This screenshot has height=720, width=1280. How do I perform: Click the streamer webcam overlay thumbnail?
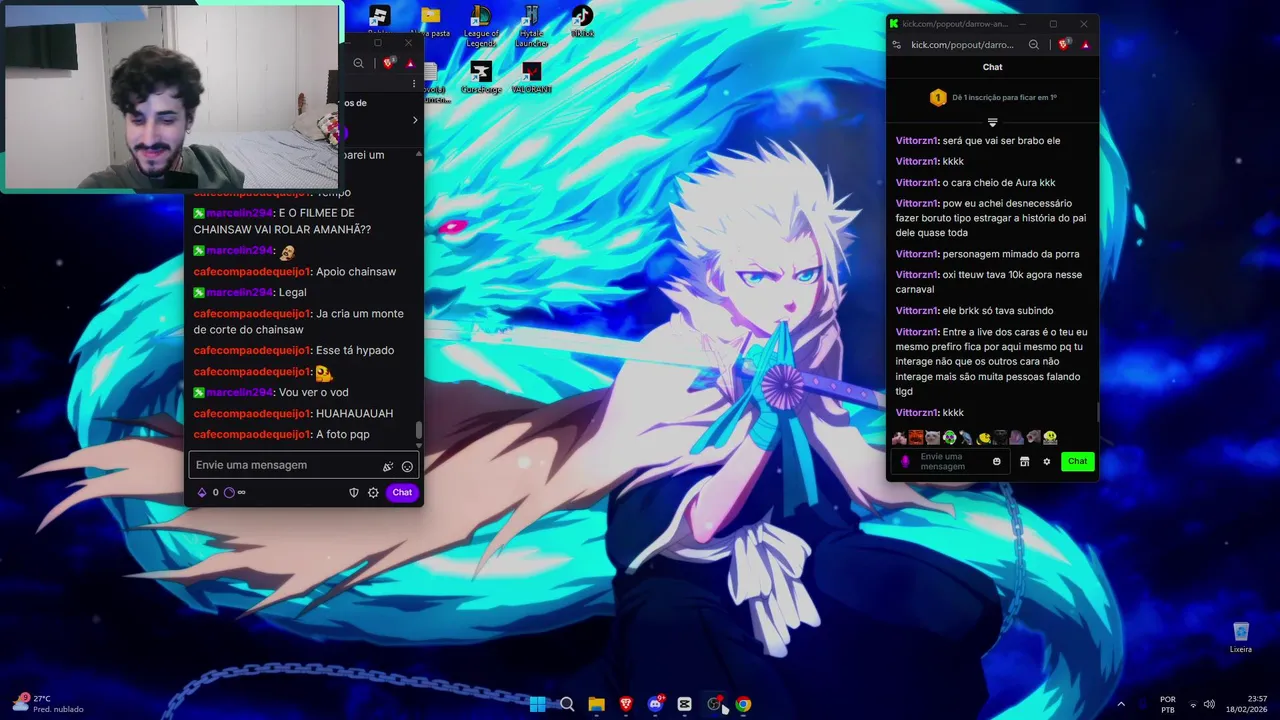pyautogui.click(x=172, y=97)
